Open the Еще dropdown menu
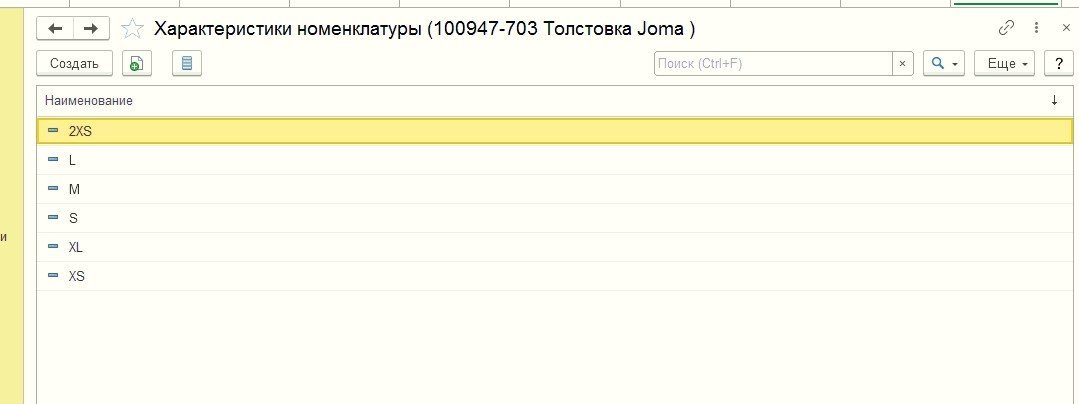The width and height of the screenshot is (1079, 404). (1005, 63)
